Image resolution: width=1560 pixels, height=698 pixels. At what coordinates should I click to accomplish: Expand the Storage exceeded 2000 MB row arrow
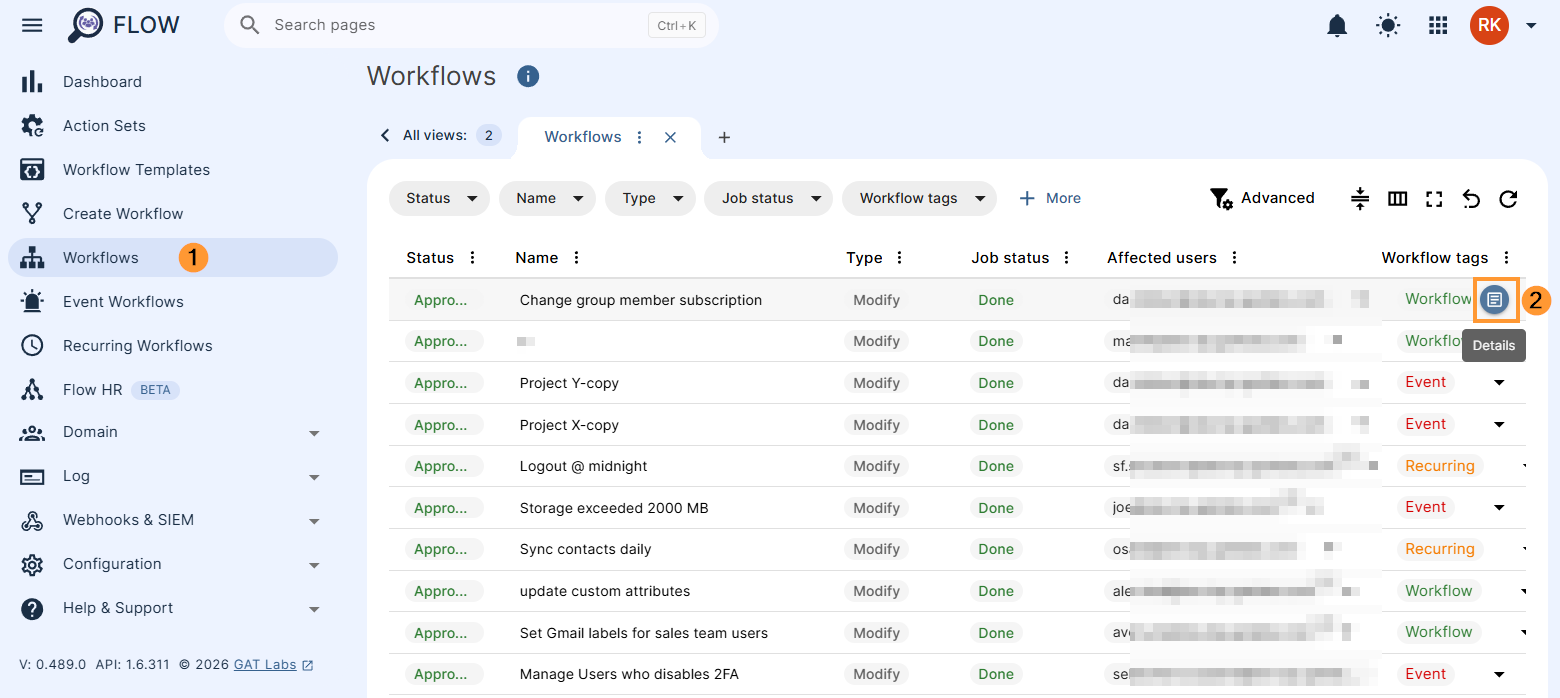(x=1499, y=508)
